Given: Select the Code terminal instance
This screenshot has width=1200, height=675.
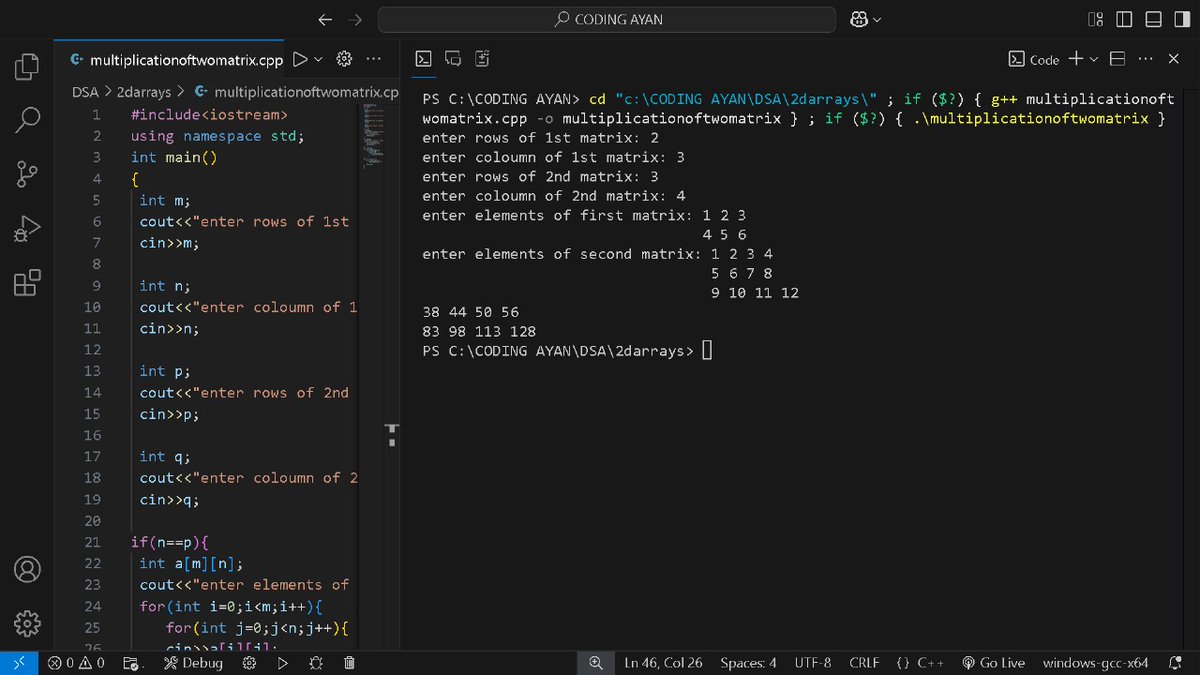Looking at the screenshot, I should click(x=1034, y=60).
